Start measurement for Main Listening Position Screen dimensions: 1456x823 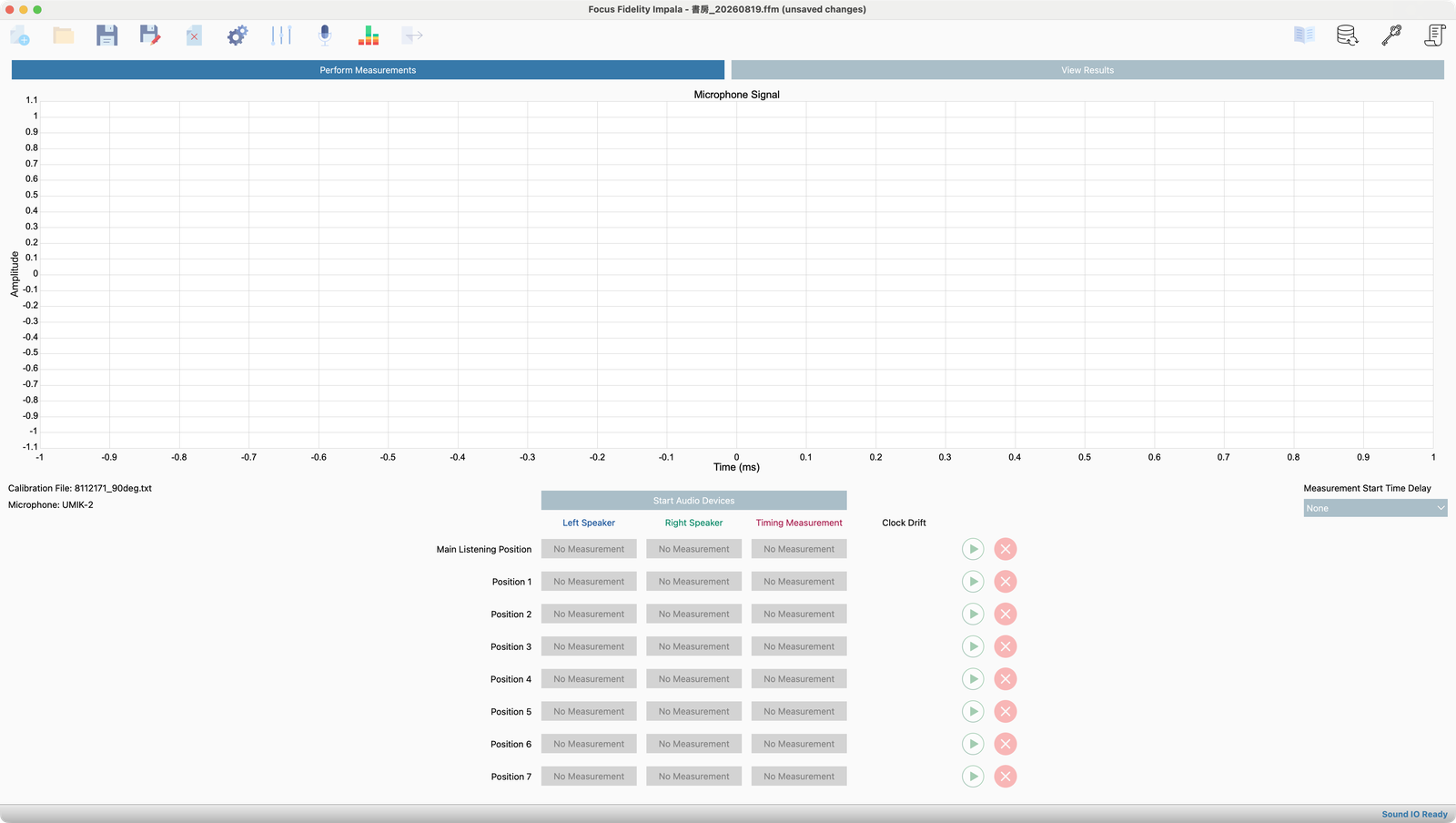[973, 549]
